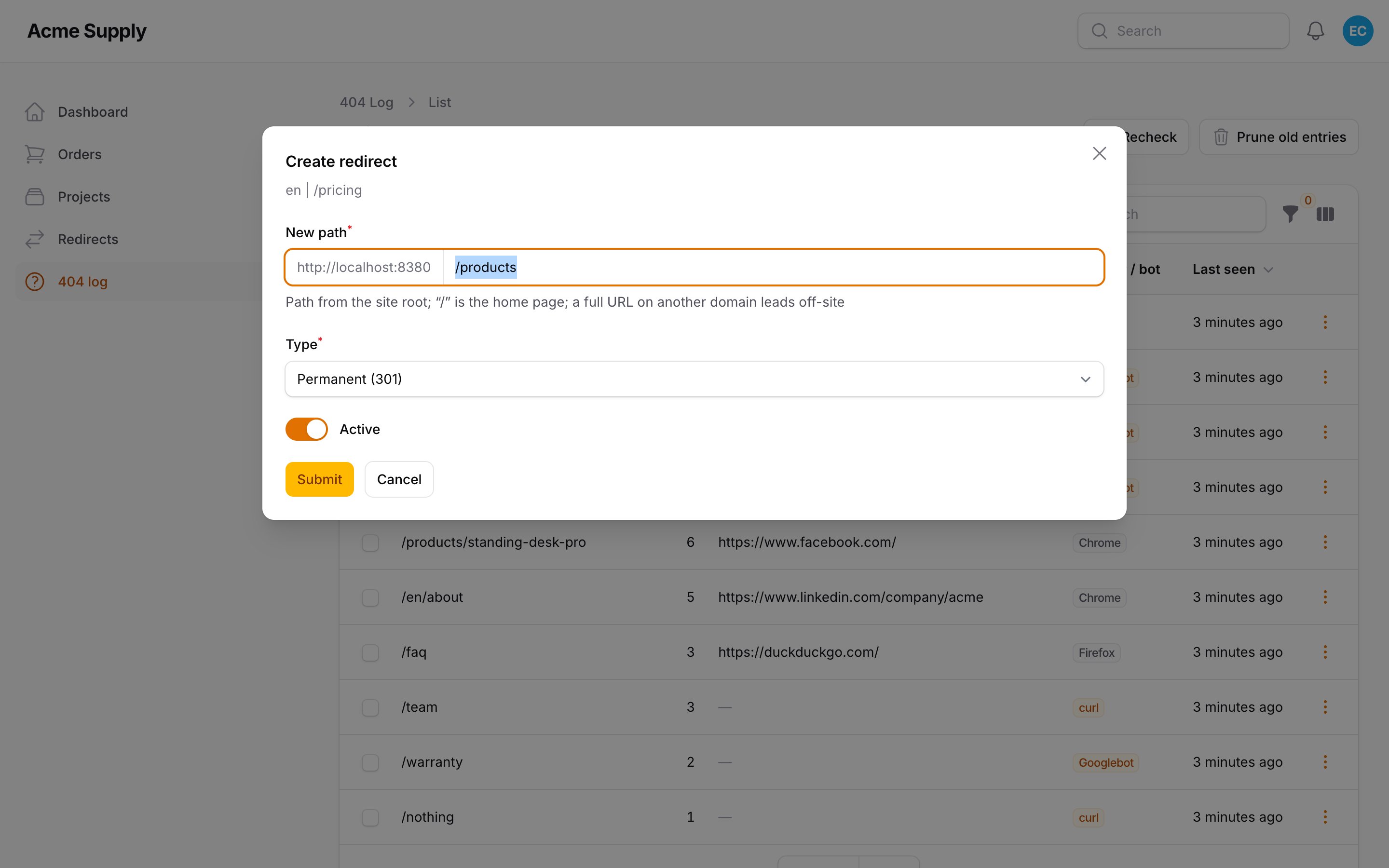1389x868 pixels.
Task: Click the /products/standing-desk-pro path cell
Action: 493,542
